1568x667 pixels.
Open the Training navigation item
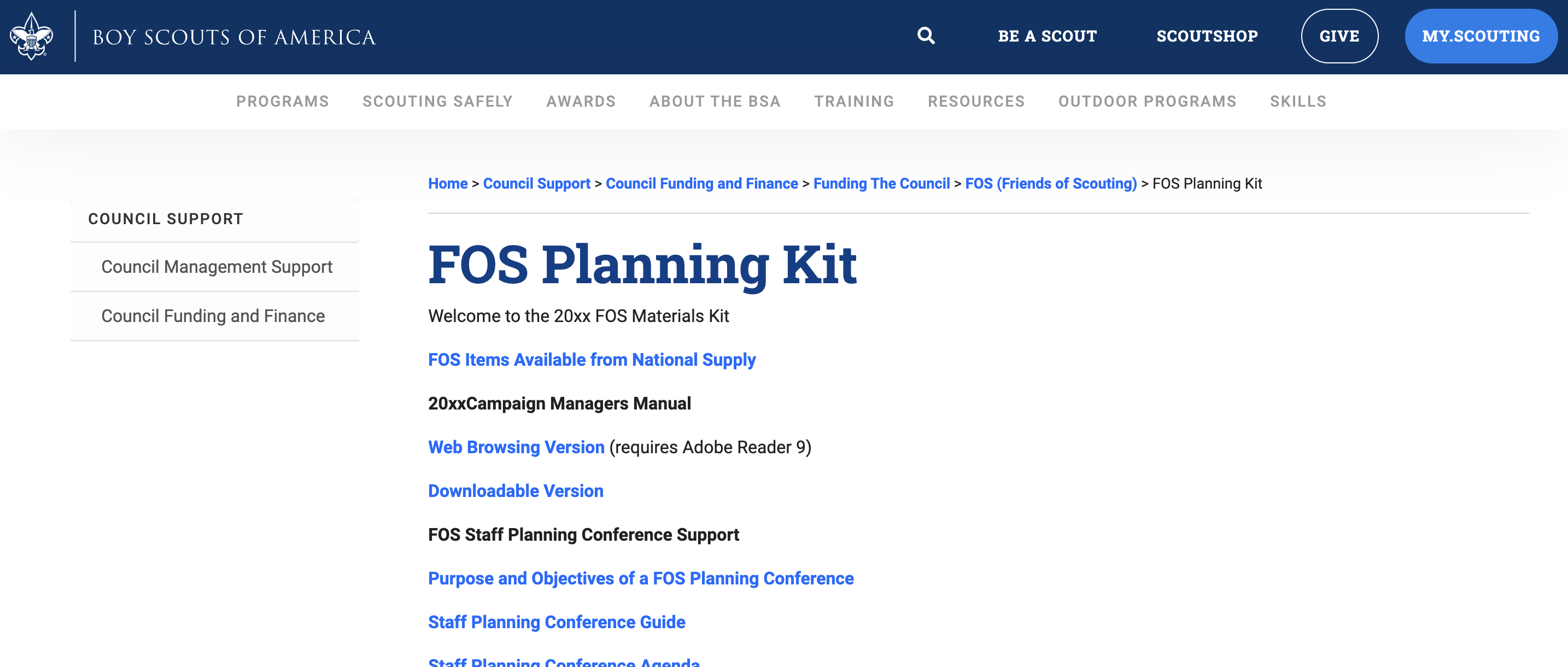(854, 102)
